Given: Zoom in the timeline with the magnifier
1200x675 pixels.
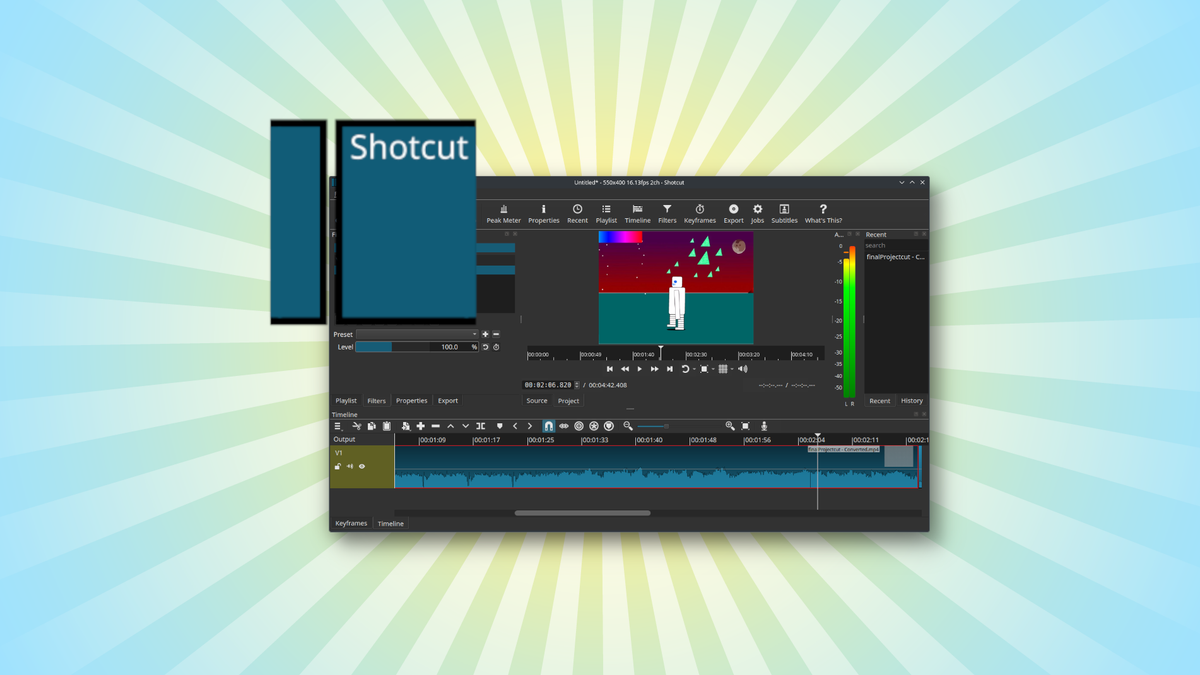Looking at the screenshot, I should coord(730,426).
